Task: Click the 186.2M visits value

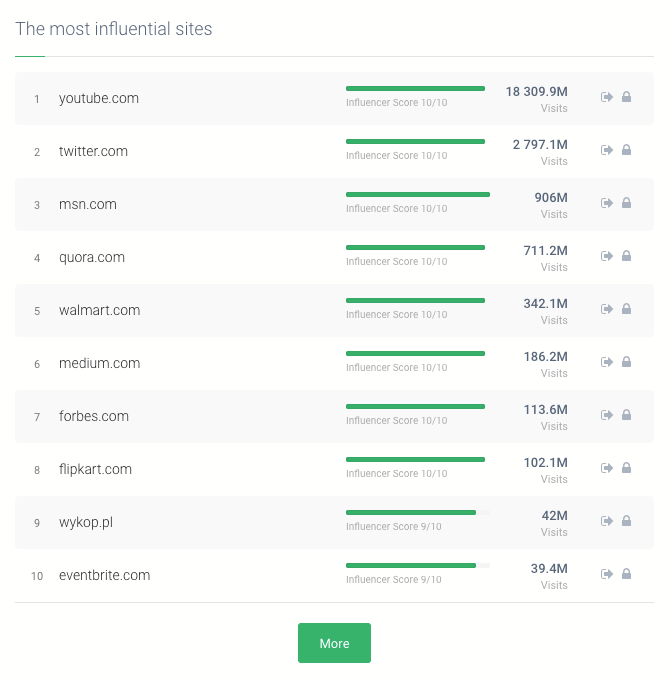Action: [545, 357]
